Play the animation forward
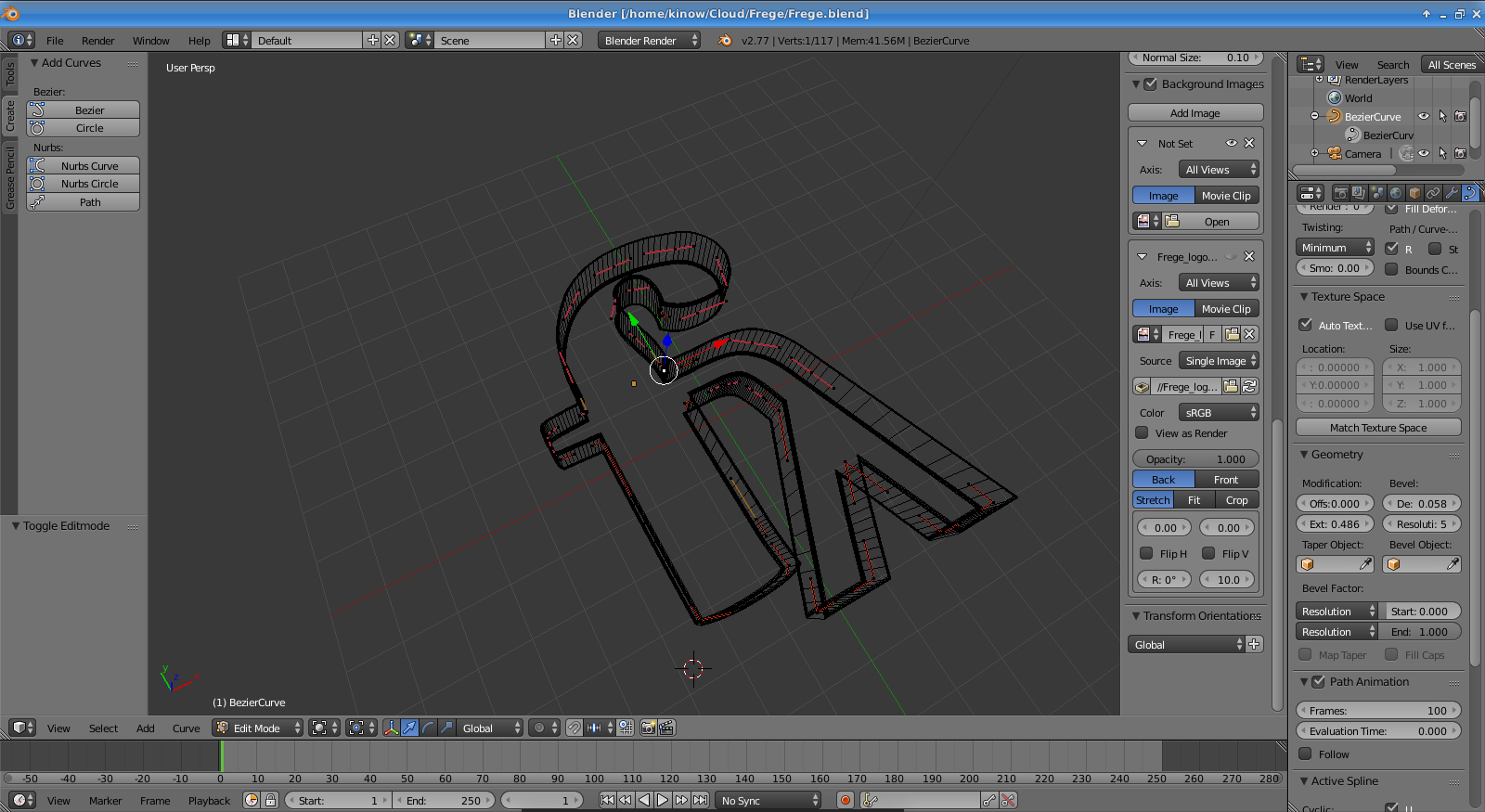 [663, 800]
